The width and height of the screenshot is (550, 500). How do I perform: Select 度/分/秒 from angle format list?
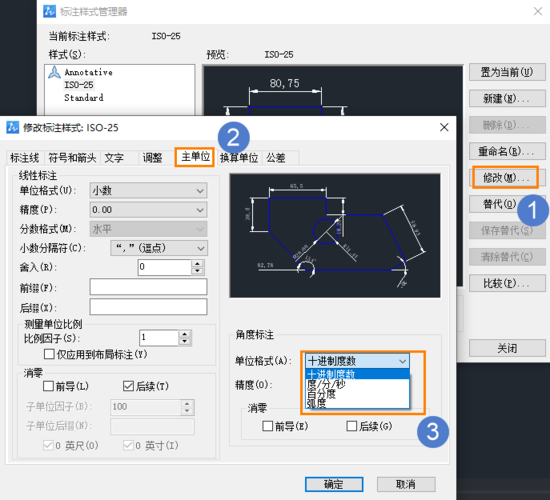[357, 384]
